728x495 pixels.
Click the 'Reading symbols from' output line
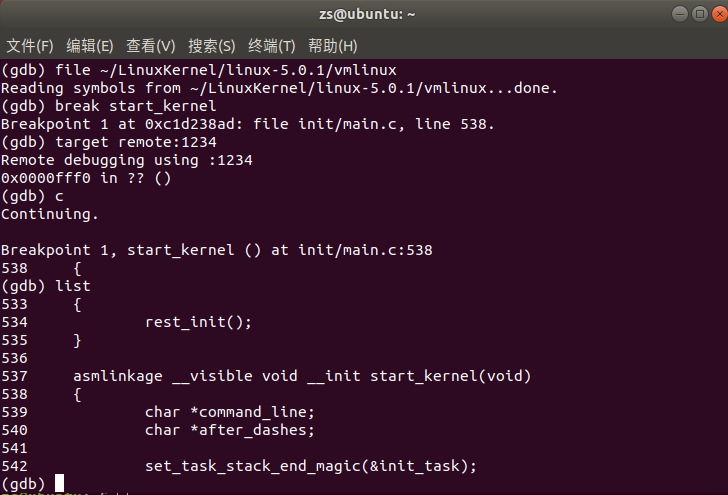click(x=279, y=88)
